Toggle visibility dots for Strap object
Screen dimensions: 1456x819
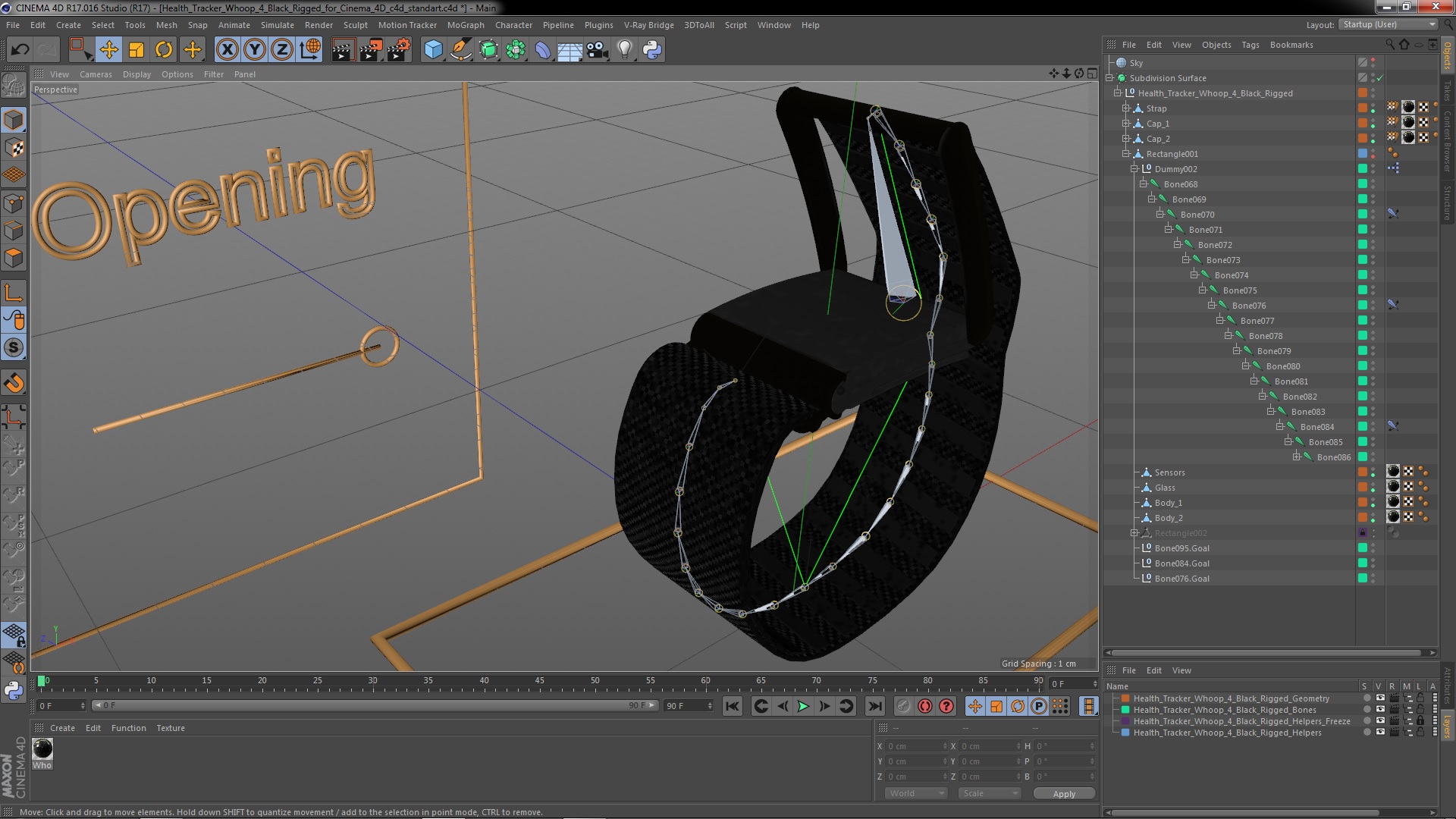(x=1373, y=108)
